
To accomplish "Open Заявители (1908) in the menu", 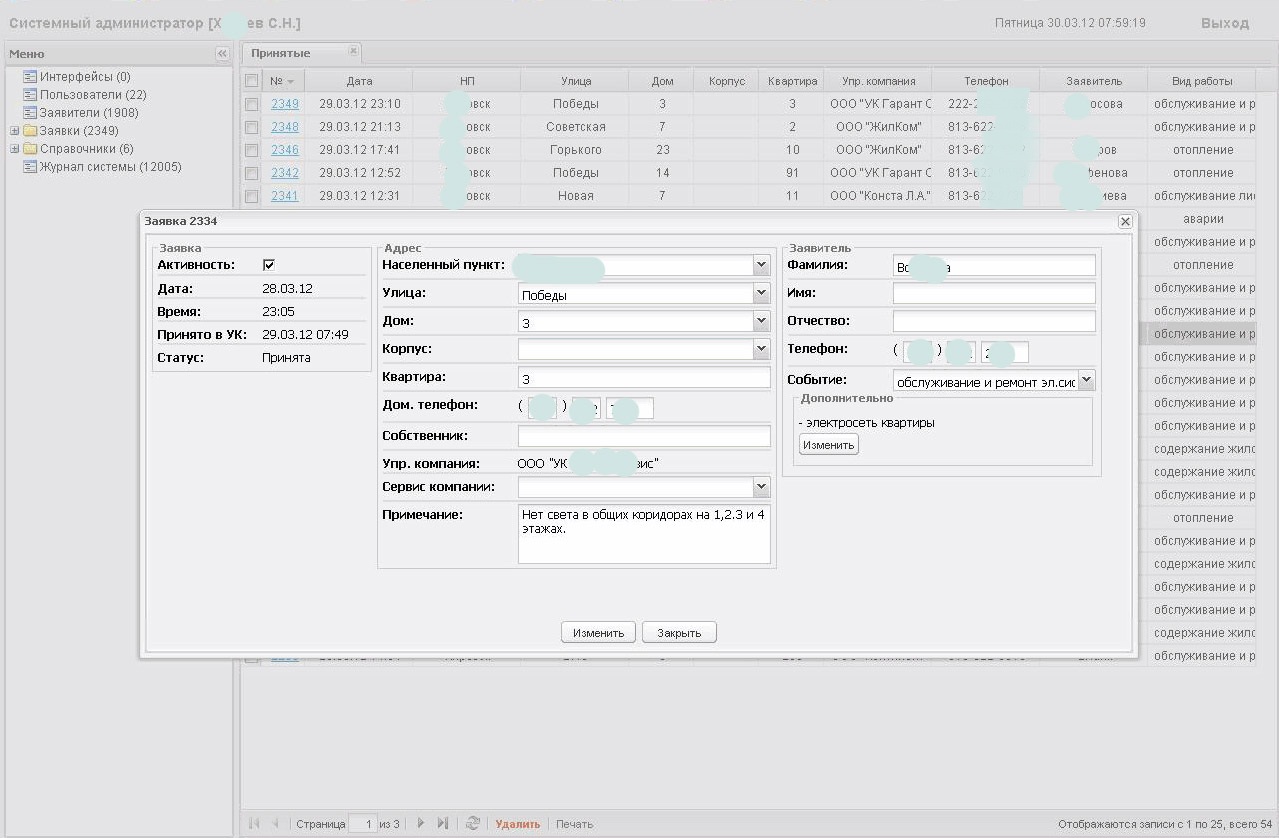I will (x=90, y=113).
